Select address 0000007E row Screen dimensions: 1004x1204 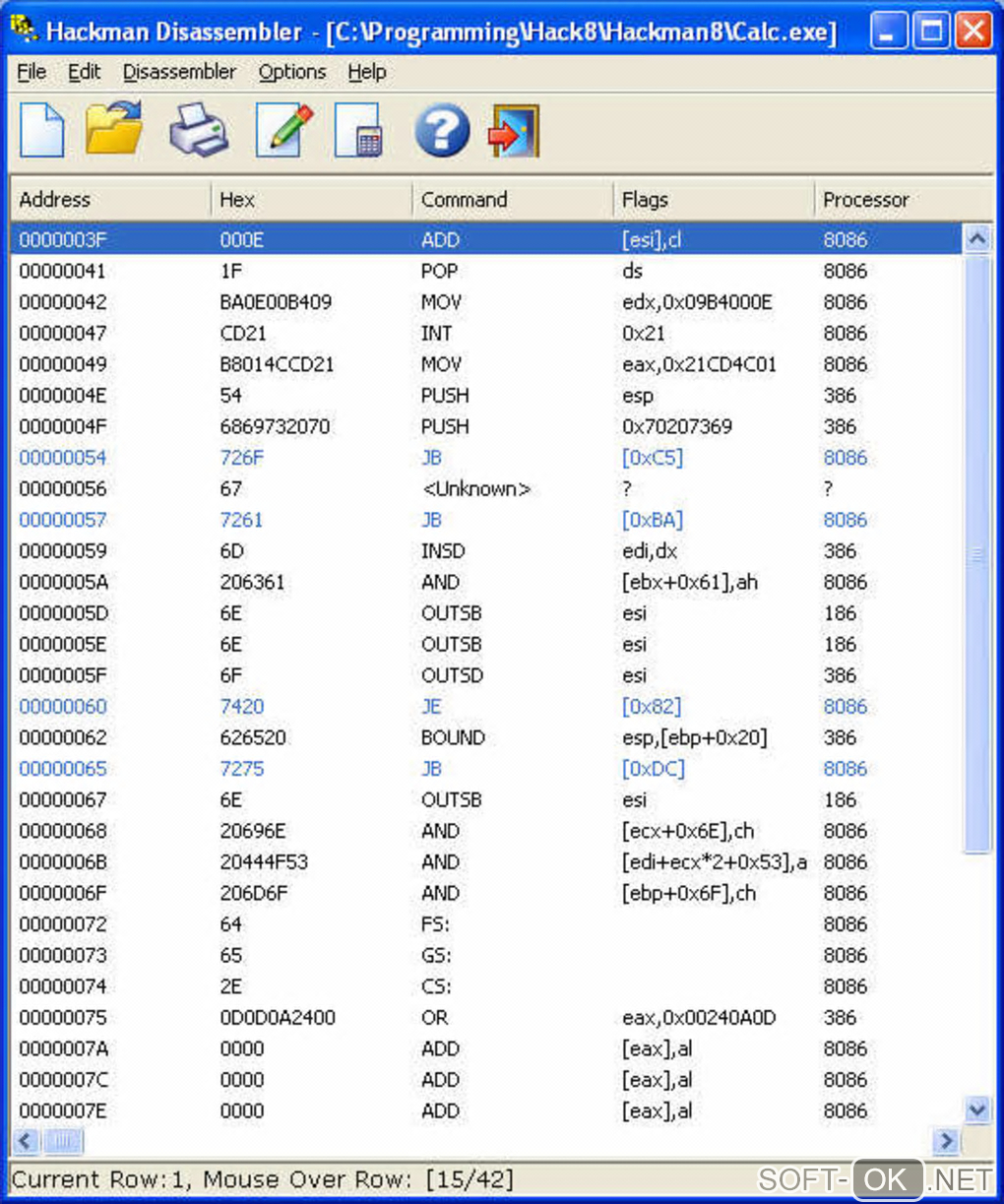coord(486,1111)
